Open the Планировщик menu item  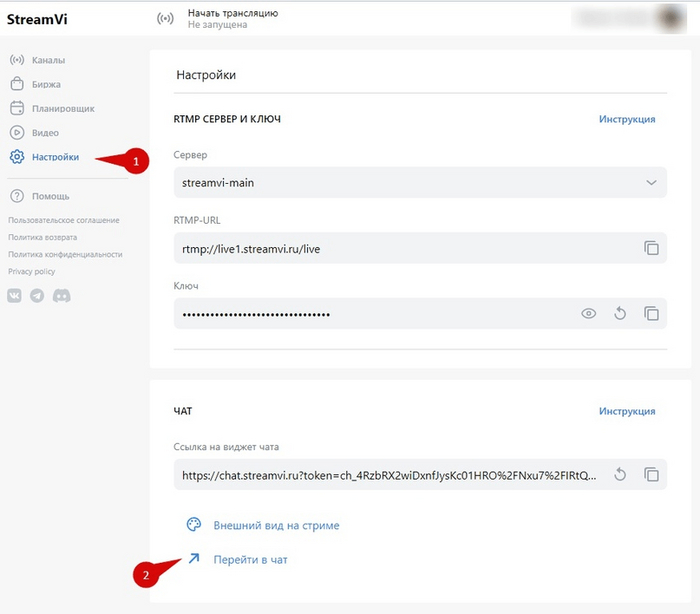(x=63, y=109)
